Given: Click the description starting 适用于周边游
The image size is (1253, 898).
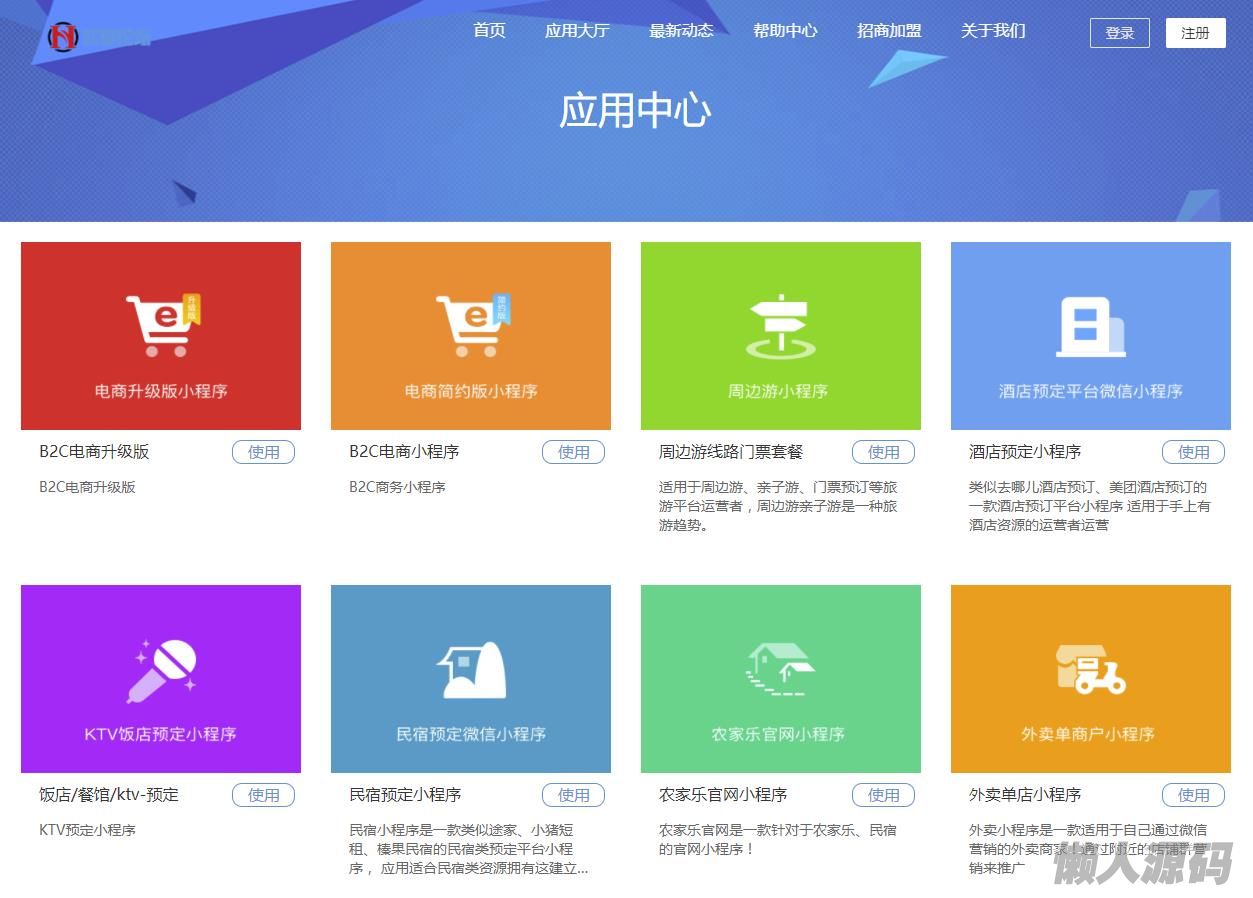Looking at the screenshot, I should (x=778, y=506).
